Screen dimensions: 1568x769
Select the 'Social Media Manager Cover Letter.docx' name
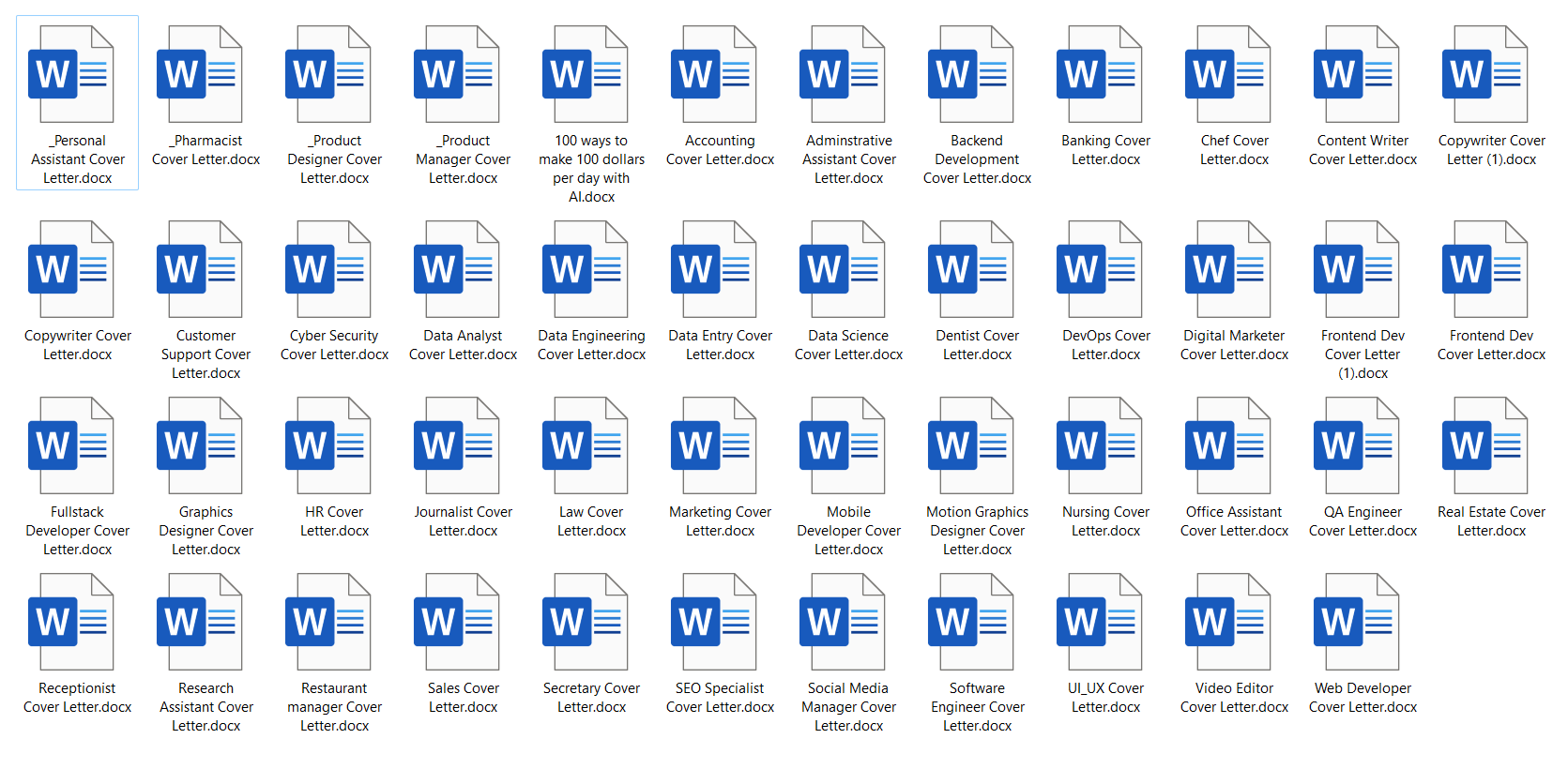click(x=849, y=707)
